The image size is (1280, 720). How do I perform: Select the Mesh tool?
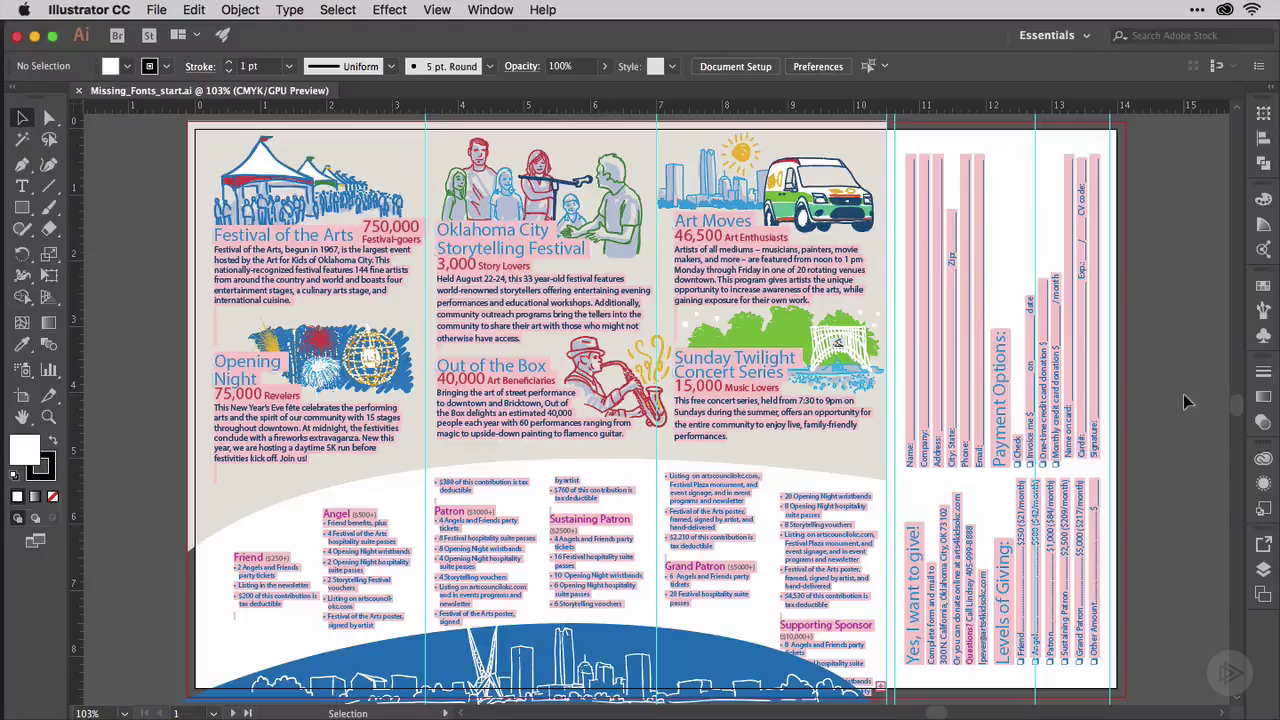click(x=22, y=323)
